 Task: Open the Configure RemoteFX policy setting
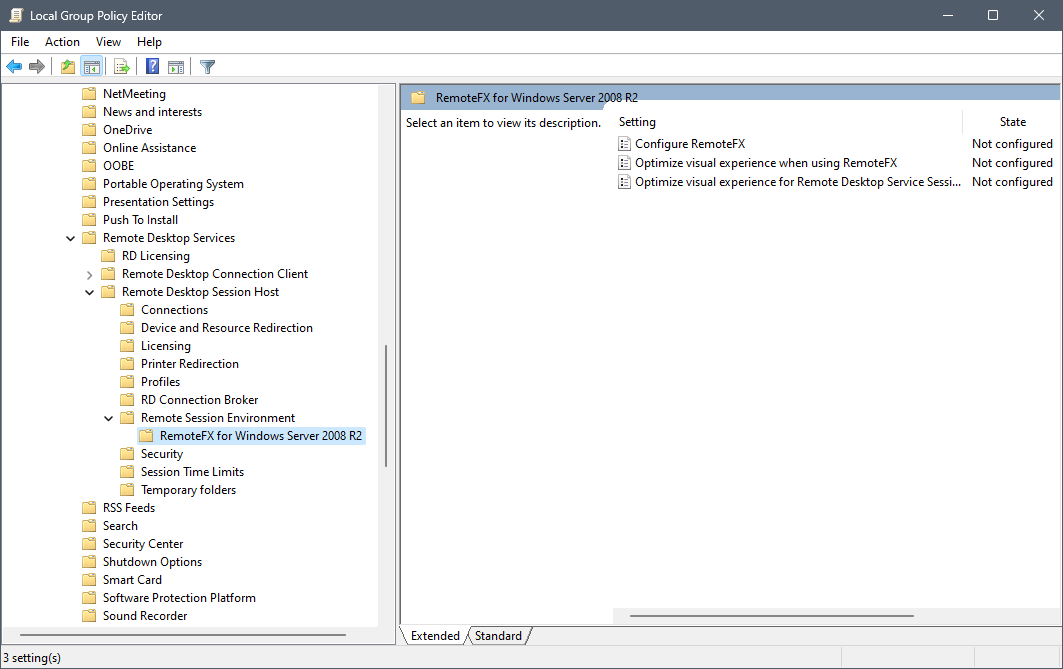[x=689, y=144]
